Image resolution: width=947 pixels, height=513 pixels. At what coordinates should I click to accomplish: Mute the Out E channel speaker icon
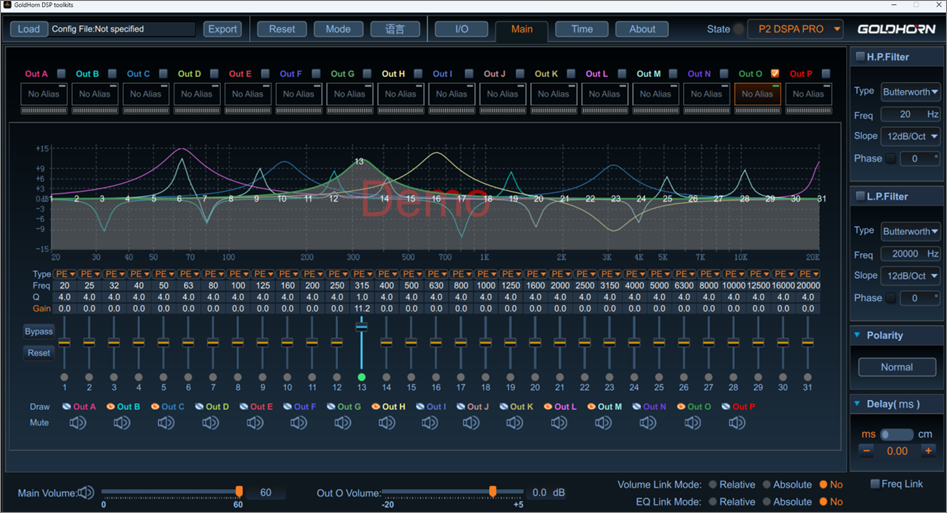click(255, 423)
